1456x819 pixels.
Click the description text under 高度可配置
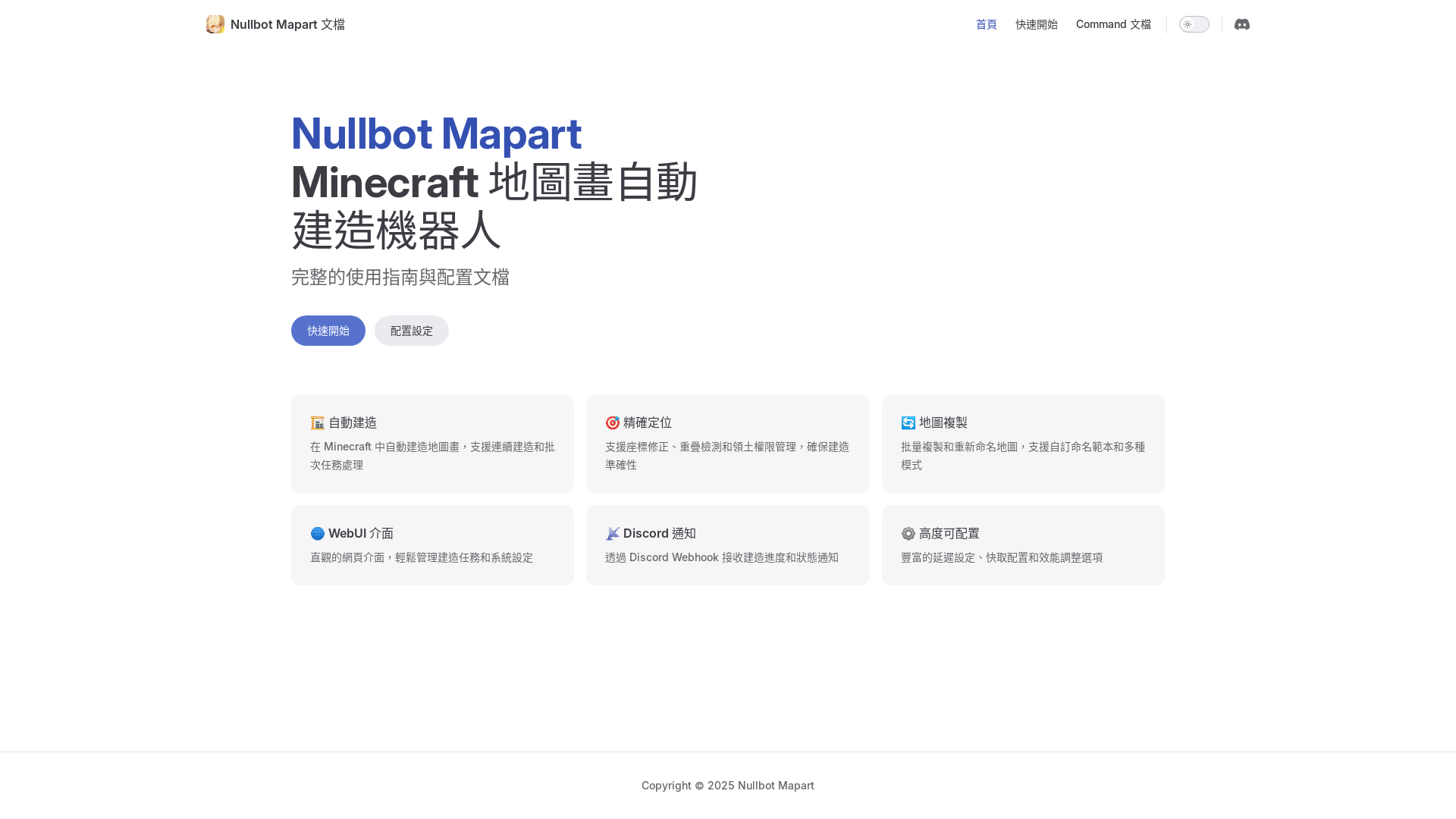tap(1002, 557)
